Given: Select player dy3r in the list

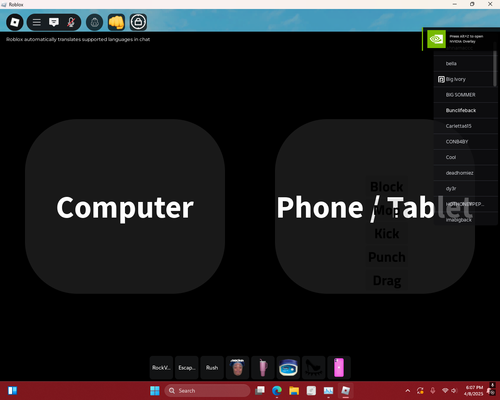Looking at the screenshot, I should pyautogui.click(x=465, y=189).
